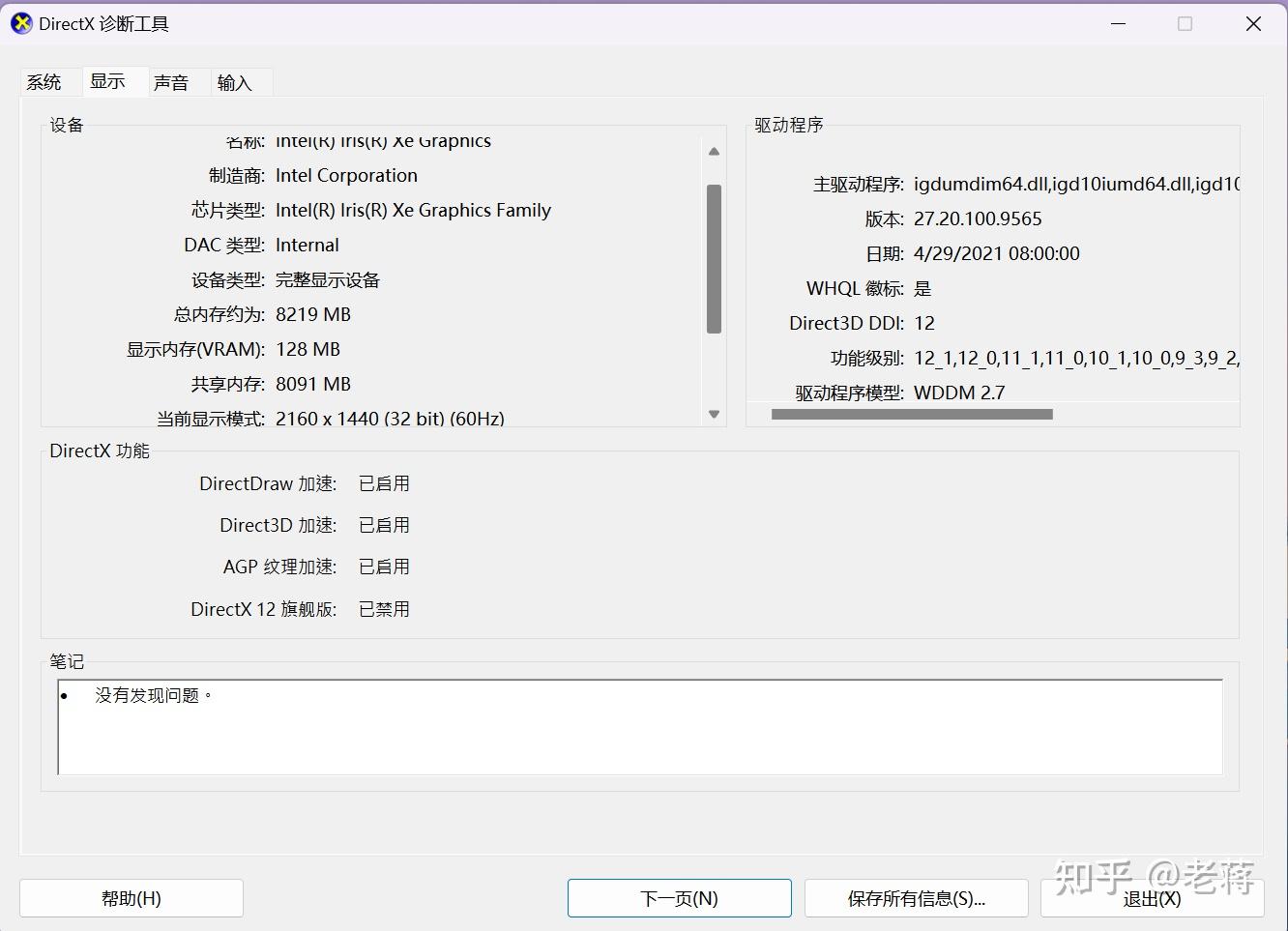1288x931 pixels.
Task: Click VRAM value 128 MB
Action: coord(307,349)
